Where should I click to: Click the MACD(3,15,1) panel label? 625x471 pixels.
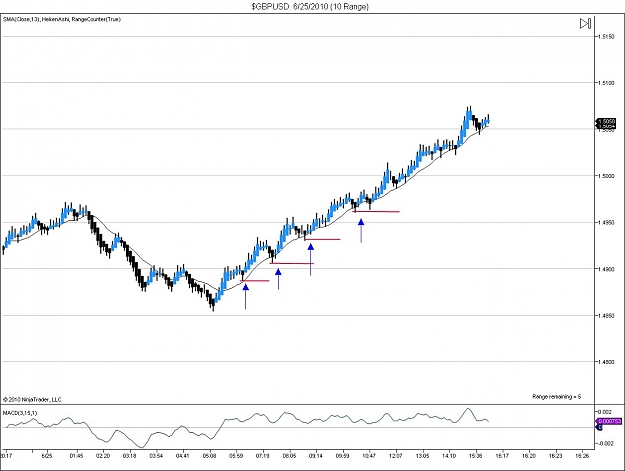coord(20,413)
